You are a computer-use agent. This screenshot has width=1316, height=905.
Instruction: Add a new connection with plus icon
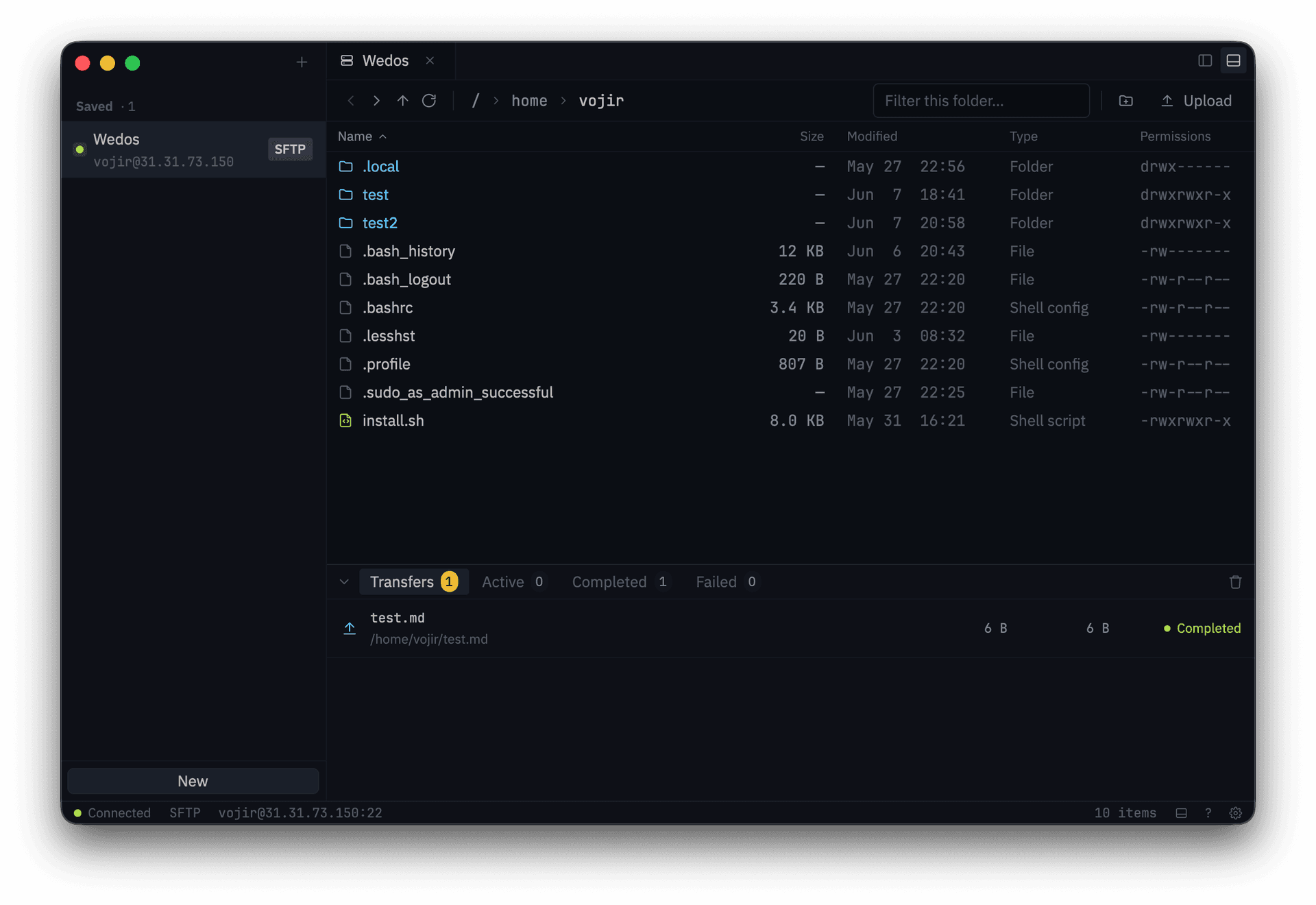point(302,62)
